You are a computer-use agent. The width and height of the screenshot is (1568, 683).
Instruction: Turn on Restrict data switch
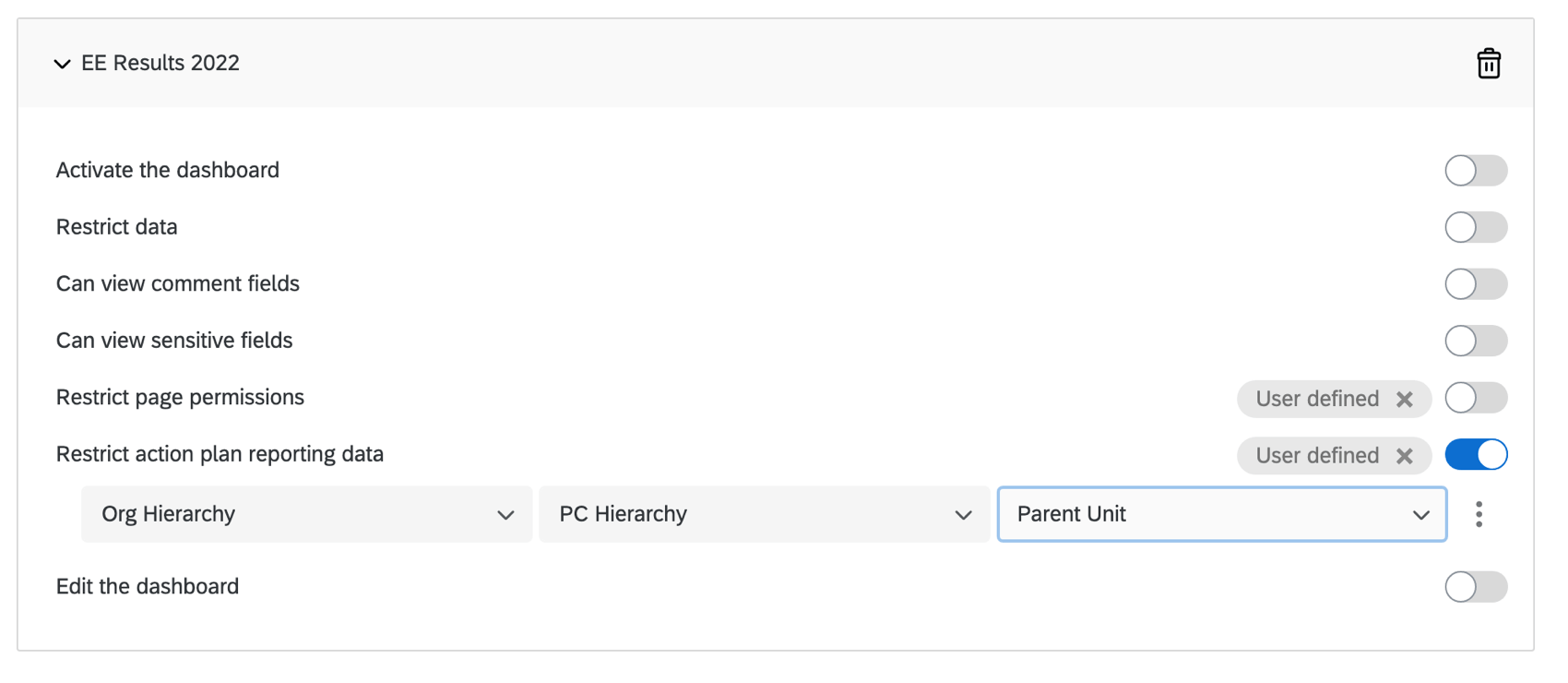click(x=1475, y=227)
